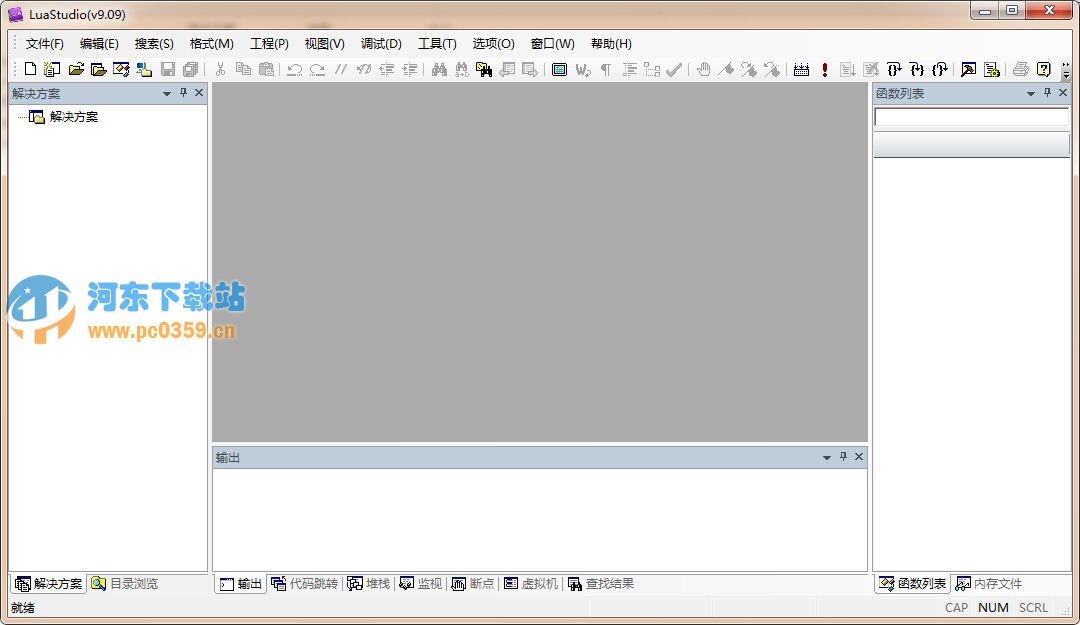The image size is (1080, 625).
Task: Pin the 输出 panel
Action: click(x=841, y=457)
